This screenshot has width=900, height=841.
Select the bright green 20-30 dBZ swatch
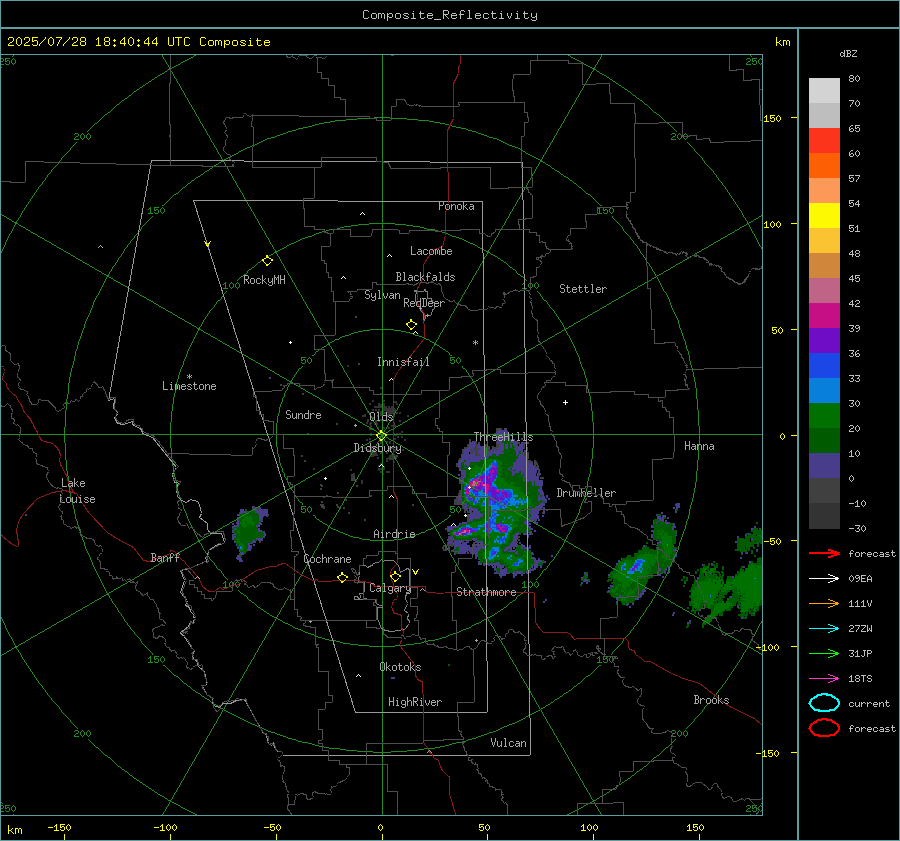824,416
